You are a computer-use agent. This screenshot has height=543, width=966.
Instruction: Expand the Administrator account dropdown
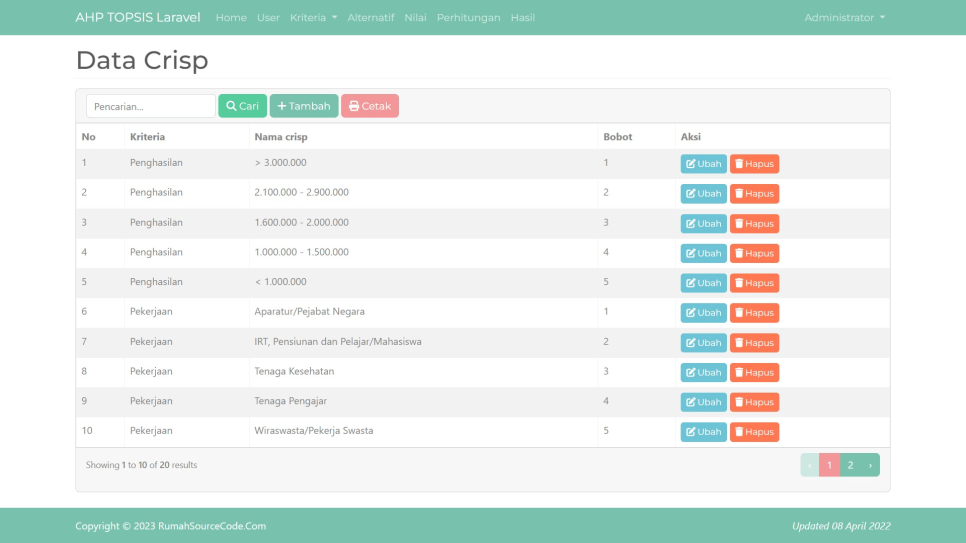coord(845,17)
